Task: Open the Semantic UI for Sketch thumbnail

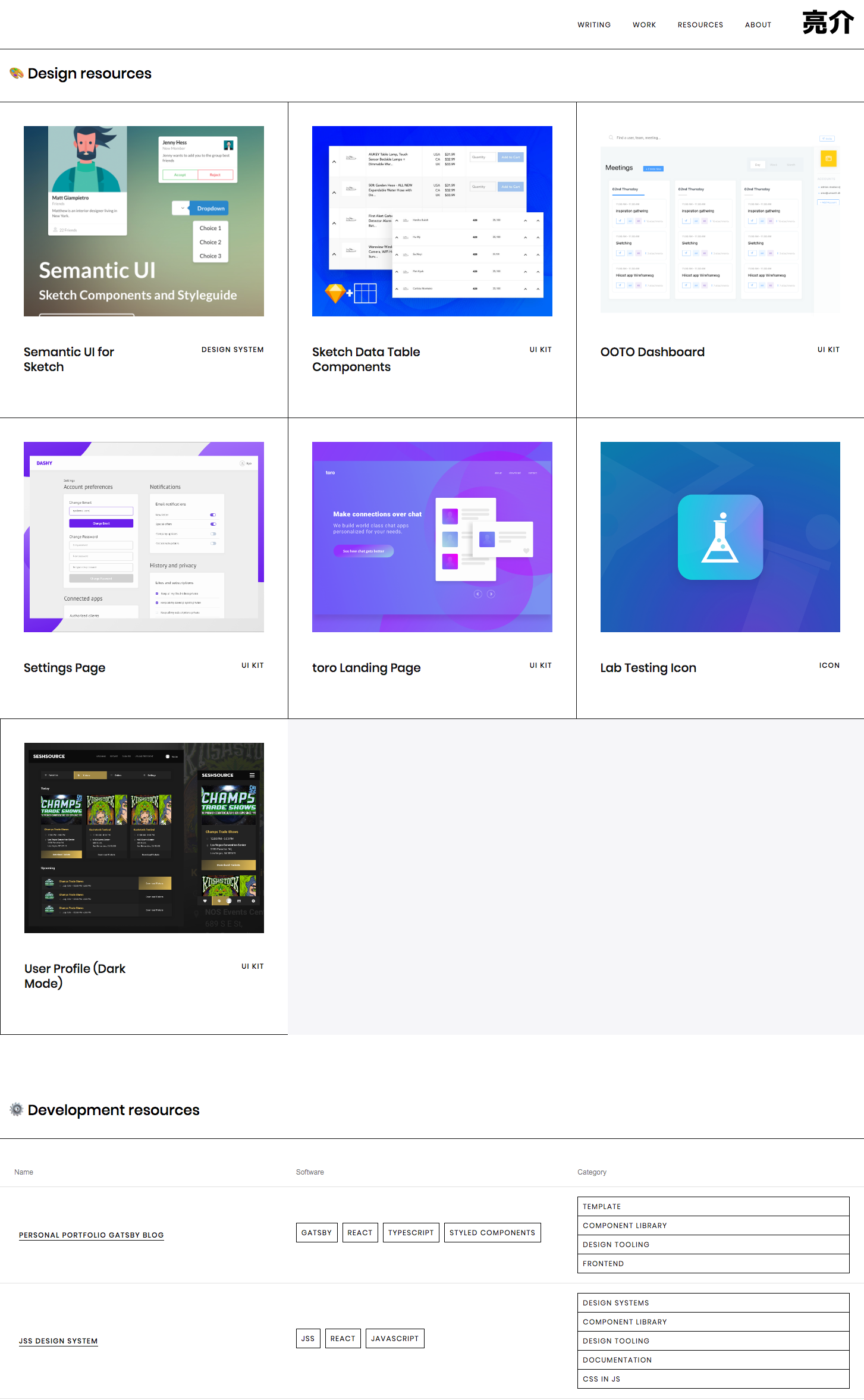Action: click(x=144, y=221)
